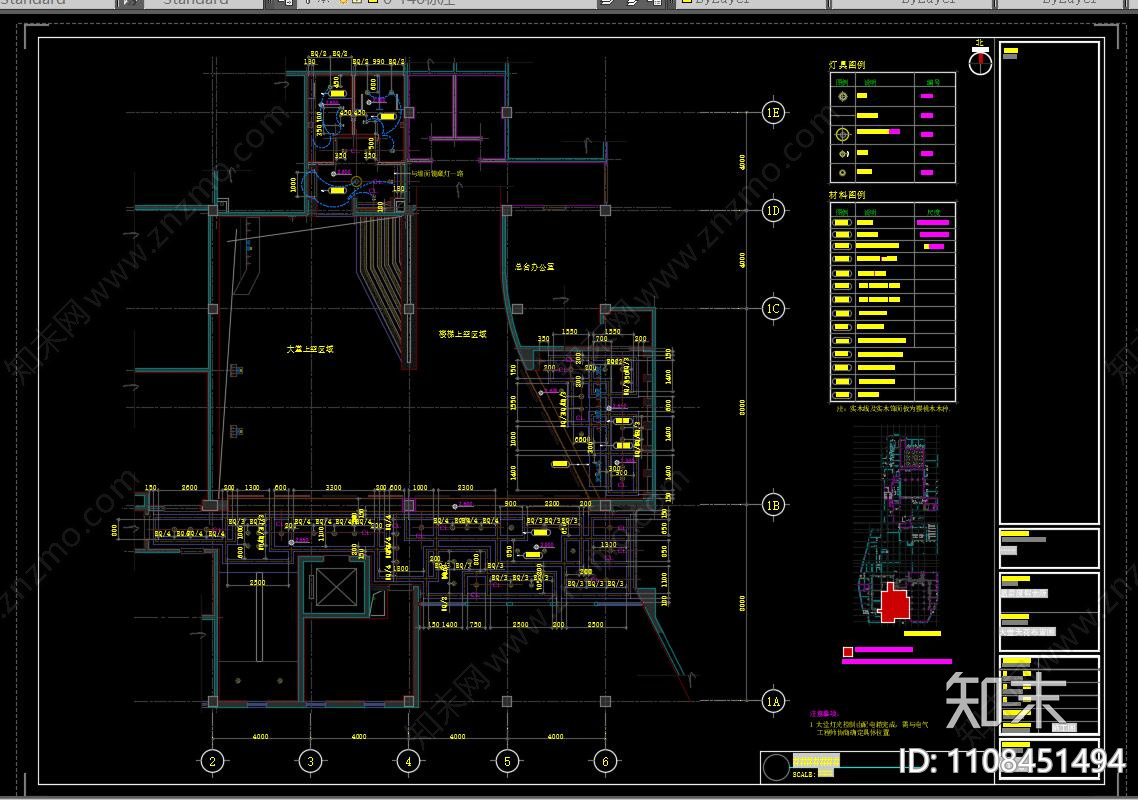Click the 材料图例 legend title
Image resolution: width=1138 pixels, height=800 pixels.
coord(847,195)
